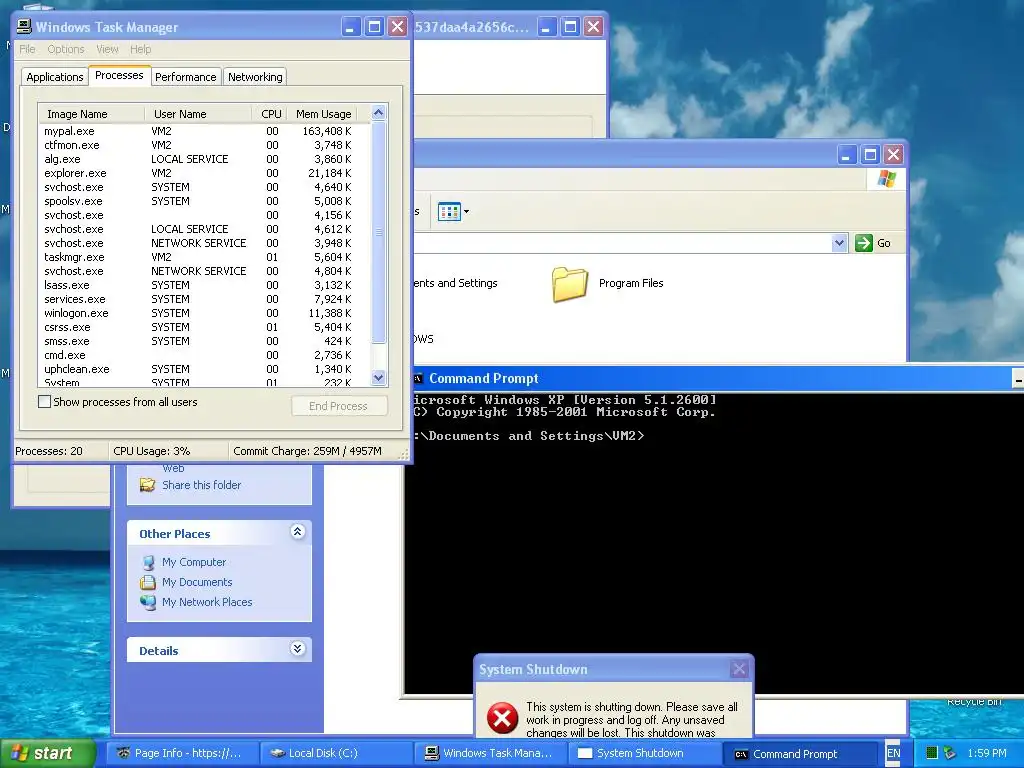This screenshot has height=768, width=1024.
Task: Switch to the Performance tab
Action: pyautogui.click(x=185, y=77)
